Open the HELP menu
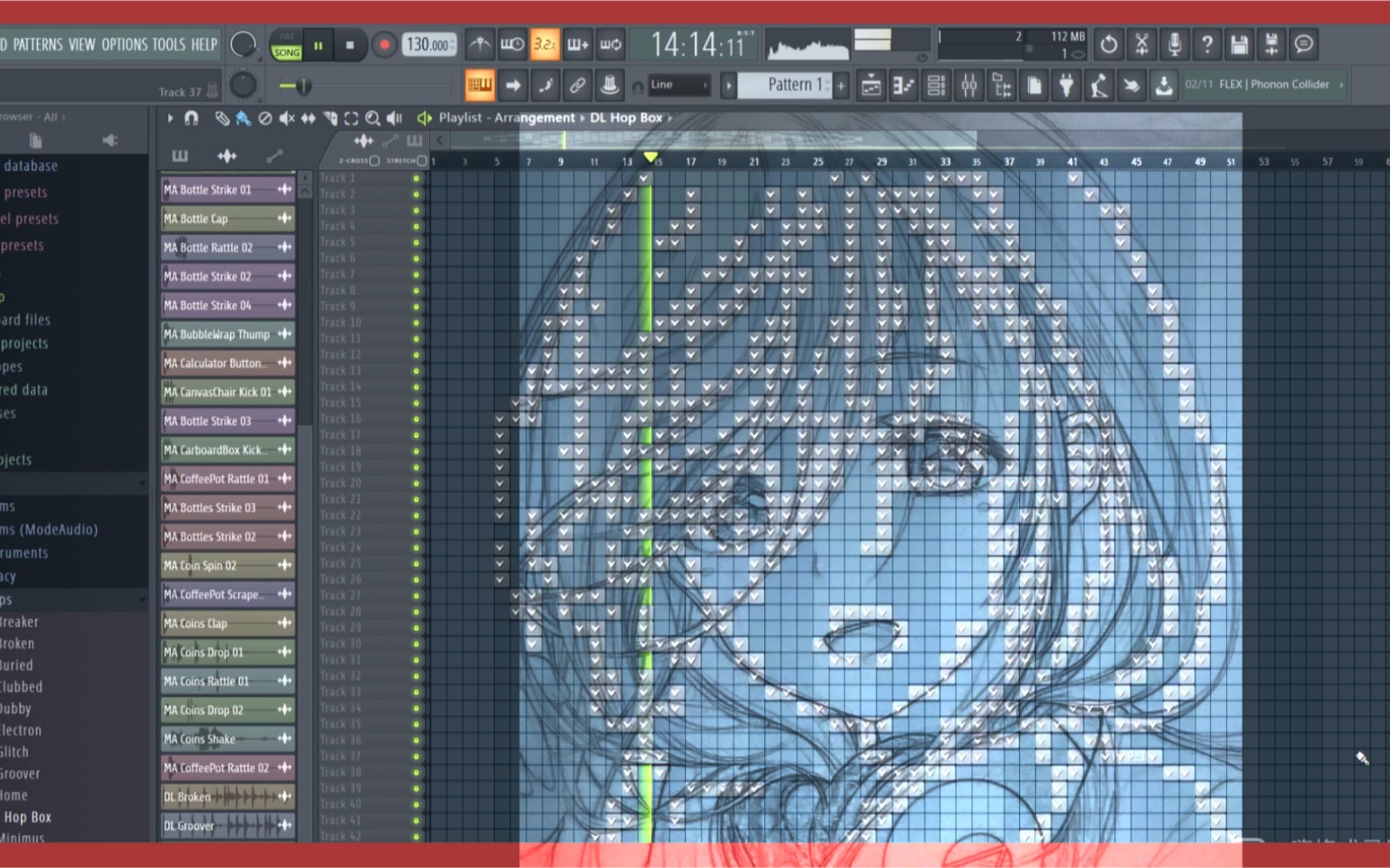The width and height of the screenshot is (1390, 868). click(203, 44)
